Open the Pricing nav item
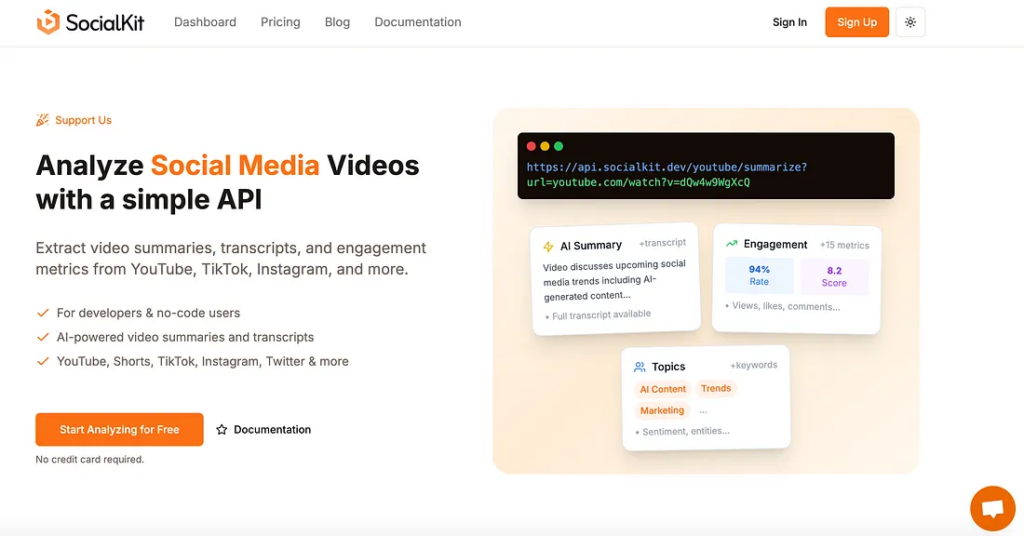This screenshot has height=536, width=1024. coord(280,22)
